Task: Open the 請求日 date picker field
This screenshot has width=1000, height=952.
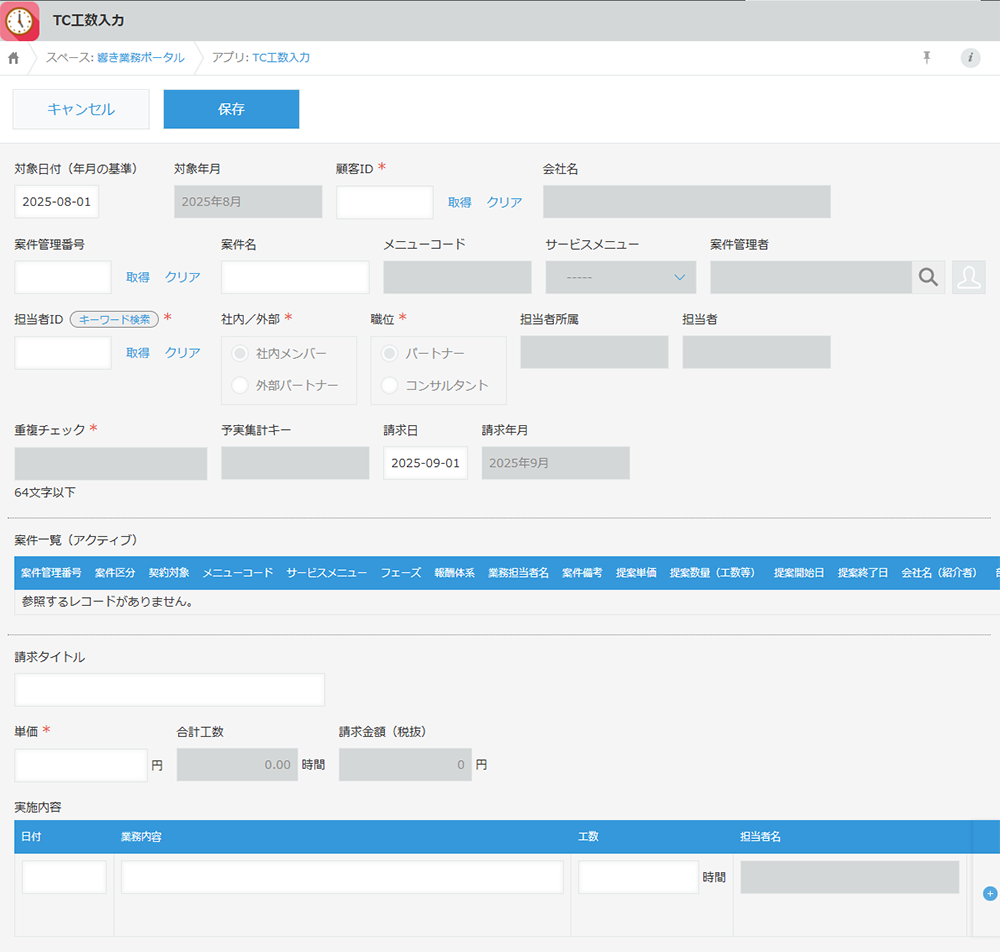Action: point(425,463)
